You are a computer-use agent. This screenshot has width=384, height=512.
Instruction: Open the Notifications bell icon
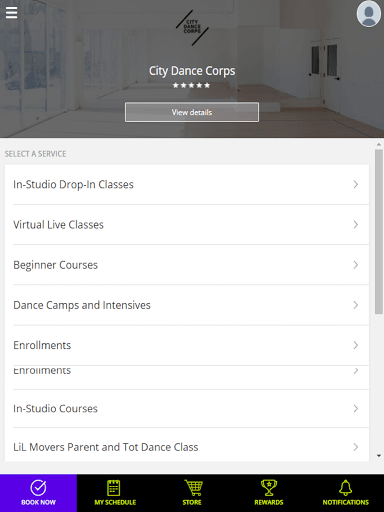346,488
